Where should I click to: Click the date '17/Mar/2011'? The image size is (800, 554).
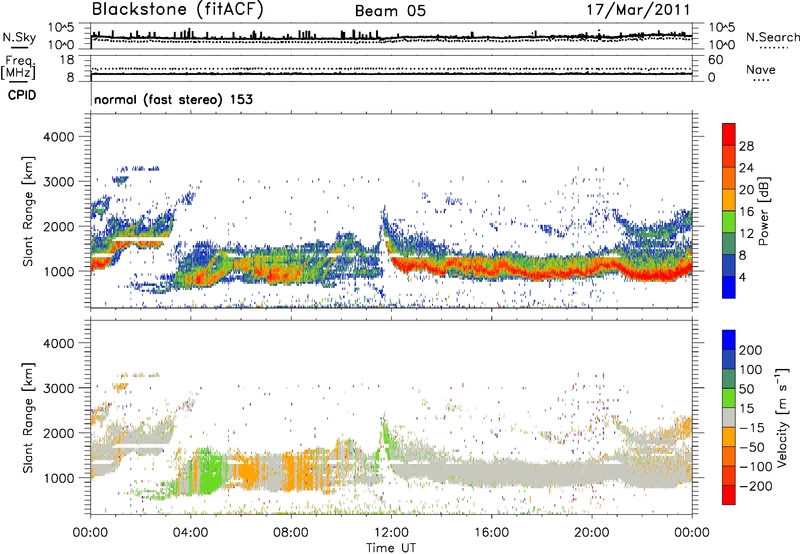(x=638, y=9)
